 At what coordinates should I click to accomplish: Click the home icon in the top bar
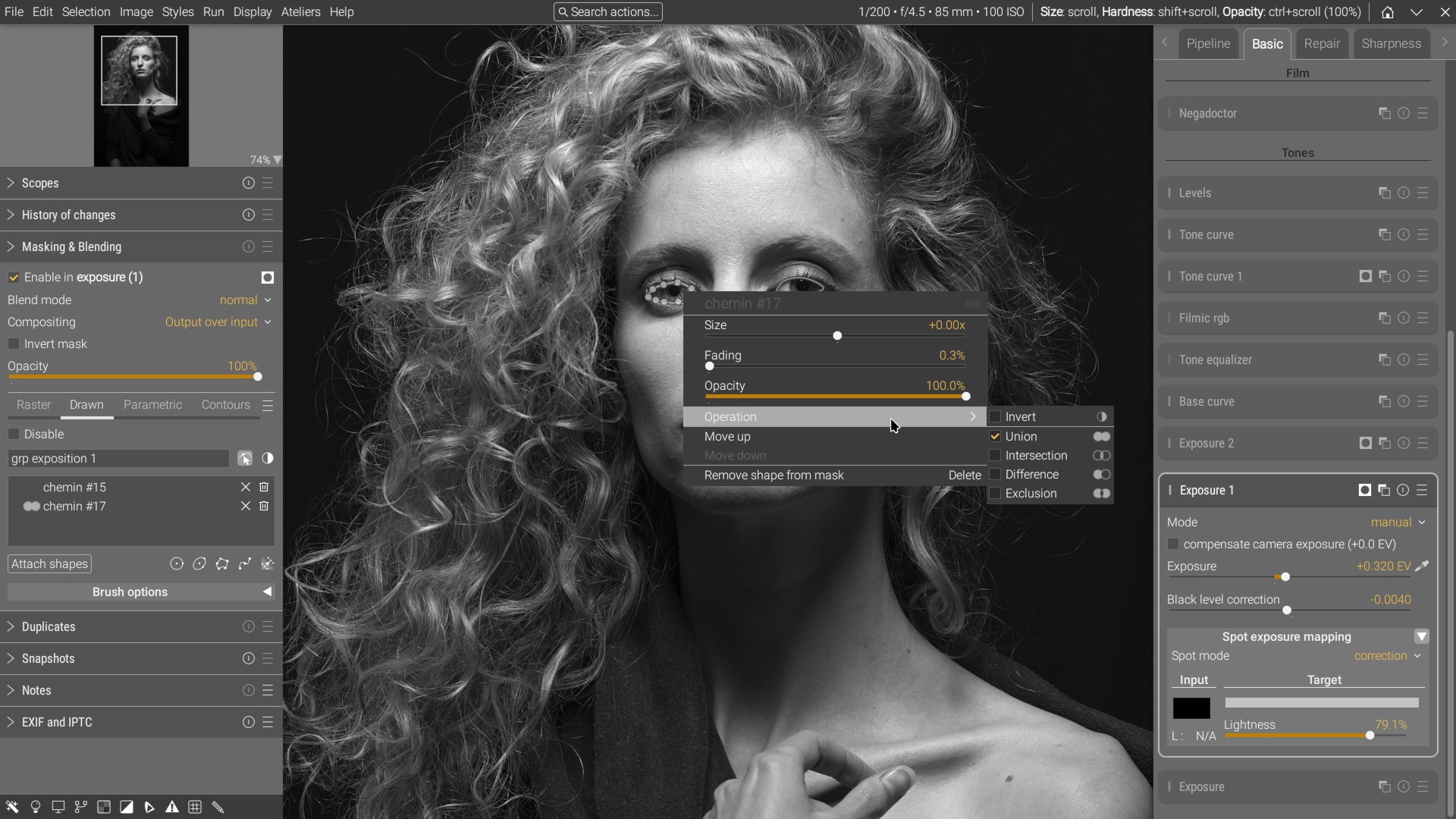[1387, 12]
